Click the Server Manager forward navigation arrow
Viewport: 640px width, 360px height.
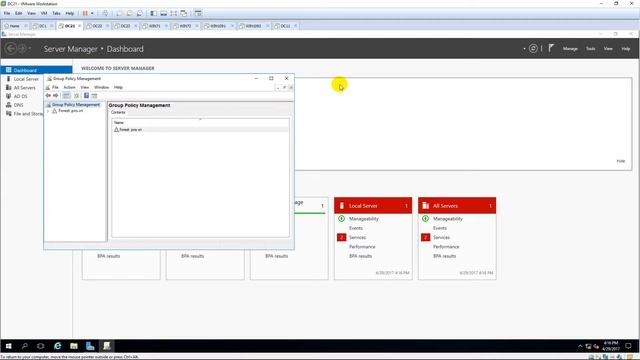(22, 49)
